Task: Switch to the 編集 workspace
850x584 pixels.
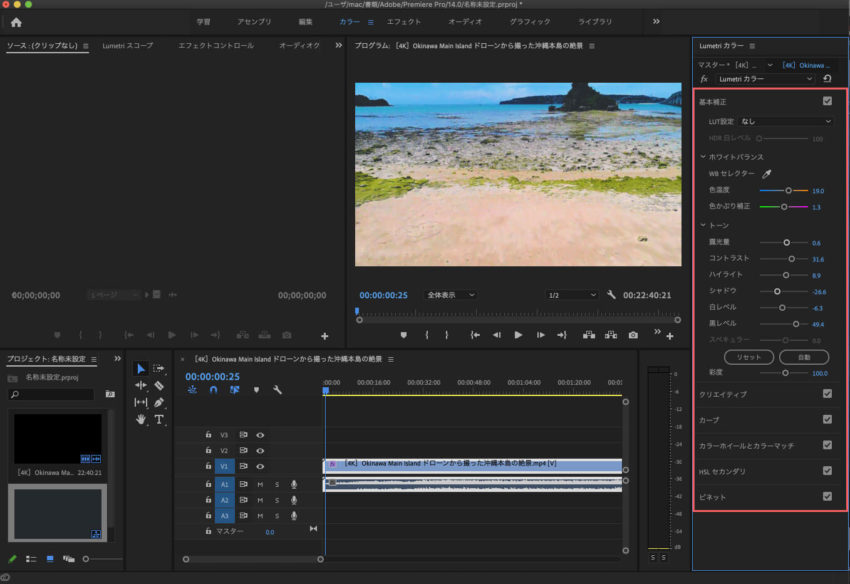Action: 306,22
